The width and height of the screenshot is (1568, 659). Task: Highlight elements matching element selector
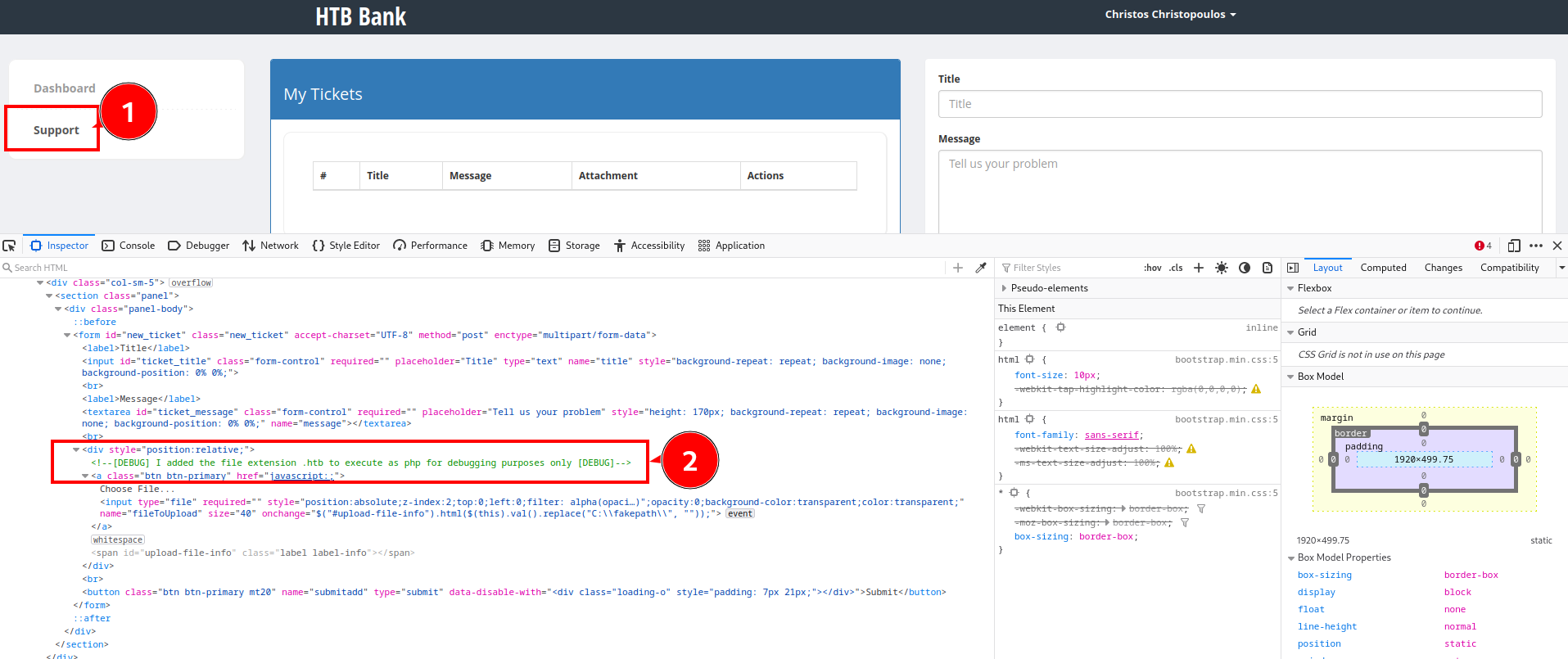1060,327
